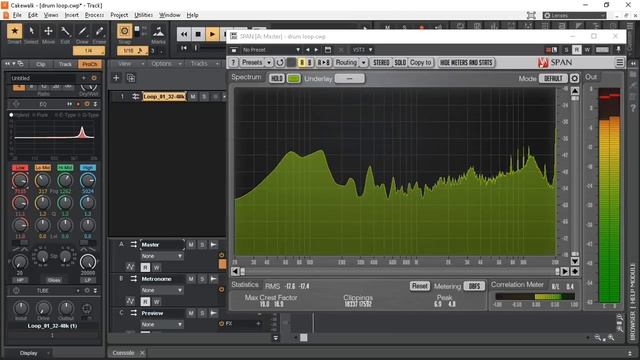Switch to the Clip inspector tab

click(x=41, y=64)
